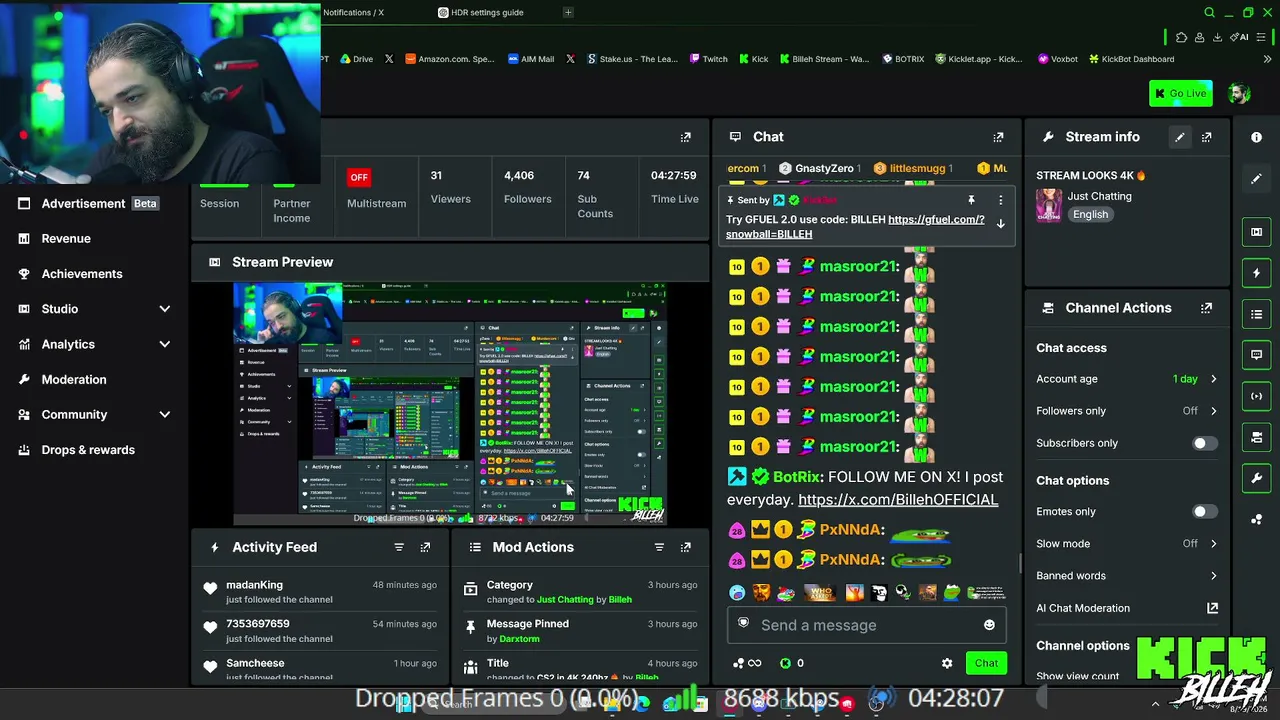Open the emoji picker in the message box
The height and width of the screenshot is (720, 1280).
pos(989,625)
